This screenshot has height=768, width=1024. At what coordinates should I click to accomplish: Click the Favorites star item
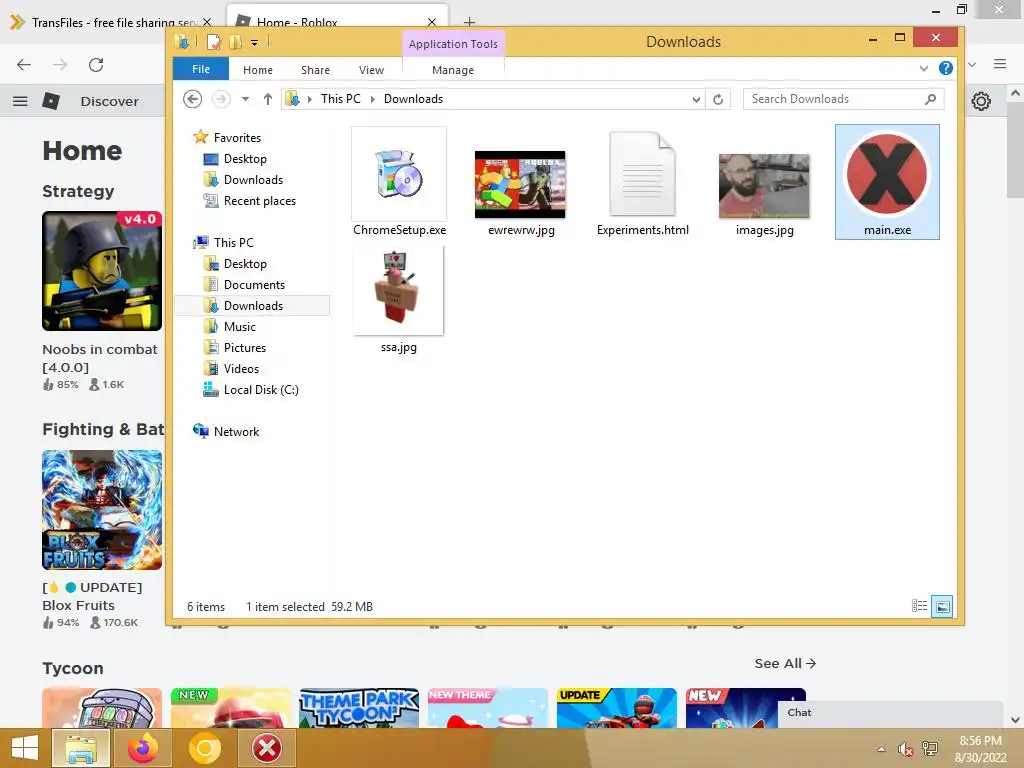pyautogui.click(x=227, y=137)
